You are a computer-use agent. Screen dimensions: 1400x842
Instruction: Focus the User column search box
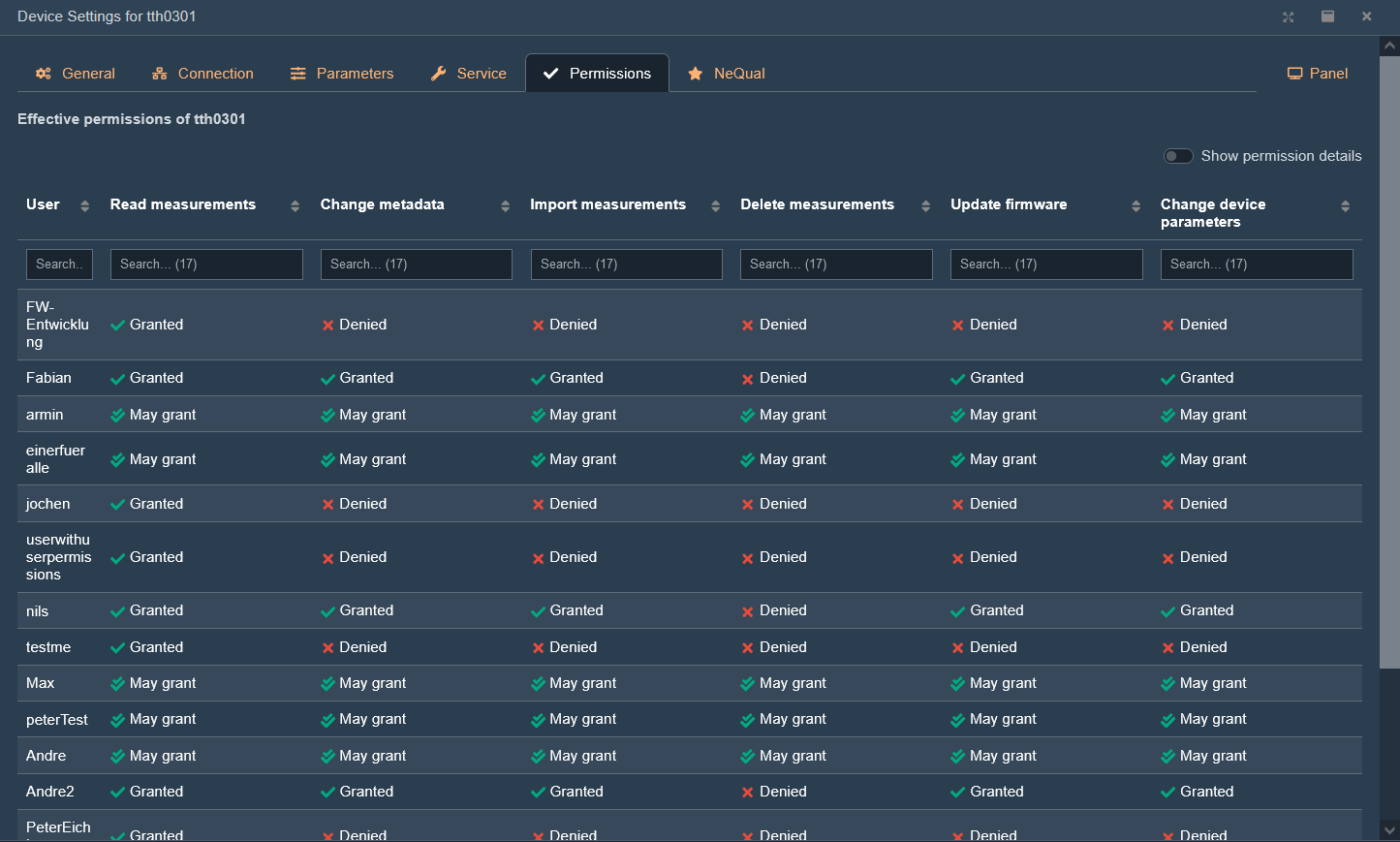(59, 265)
